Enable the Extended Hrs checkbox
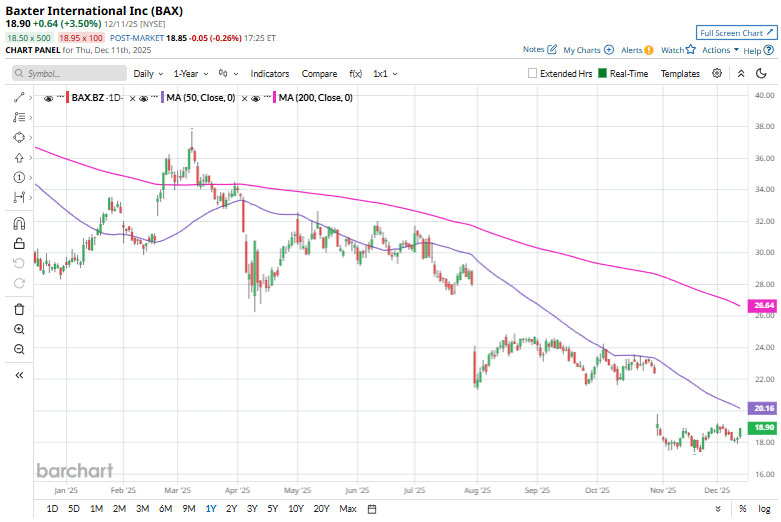Viewport: 781px width, 522px height. (x=533, y=73)
